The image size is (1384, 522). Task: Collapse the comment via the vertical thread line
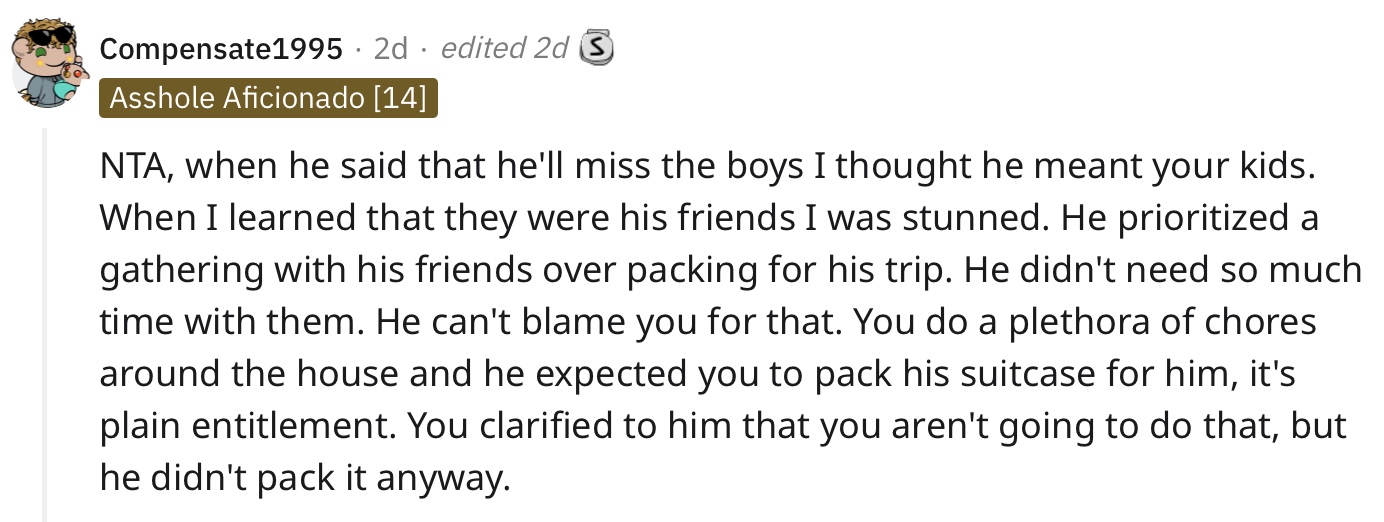(45, 325)
